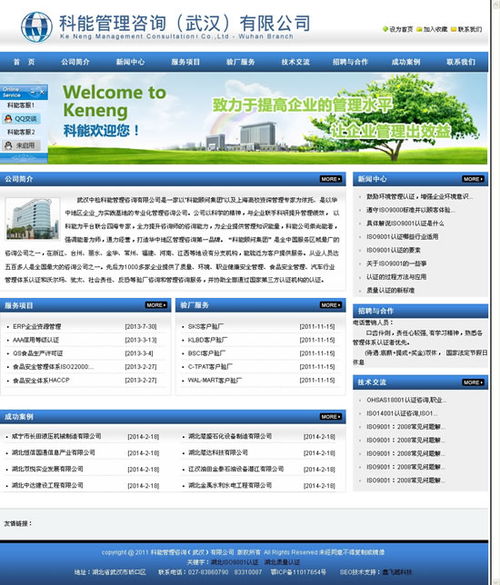Open the 公司简介 nav menu item
This screenshot has width=500, height=585.
pos(75,62)
